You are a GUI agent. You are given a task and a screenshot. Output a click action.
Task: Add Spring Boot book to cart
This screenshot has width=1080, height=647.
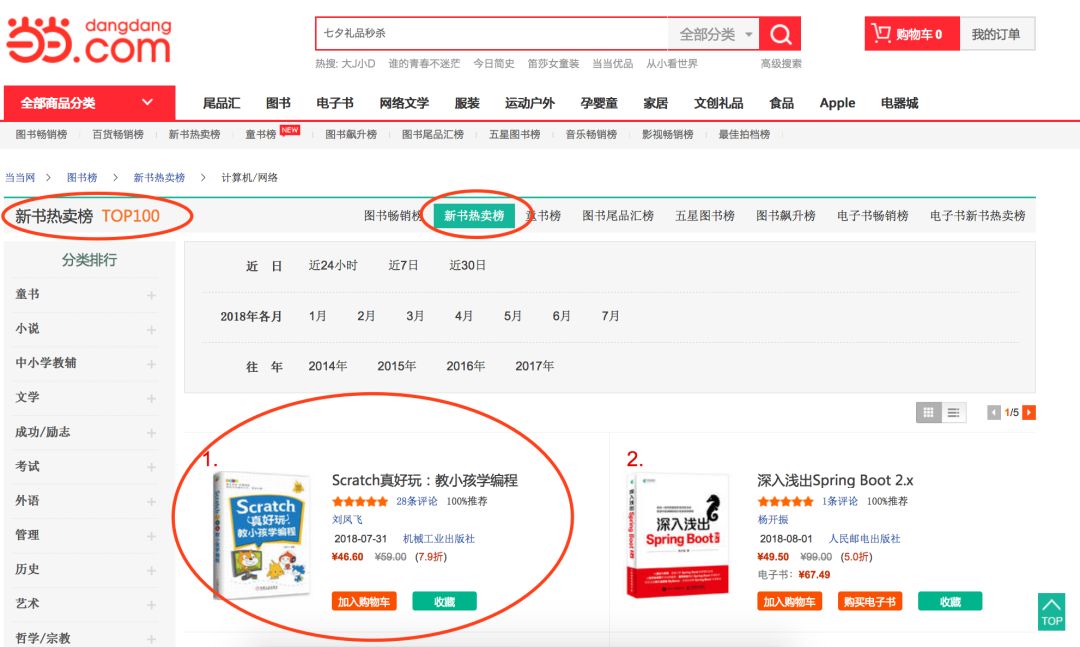tap(789, 601)
